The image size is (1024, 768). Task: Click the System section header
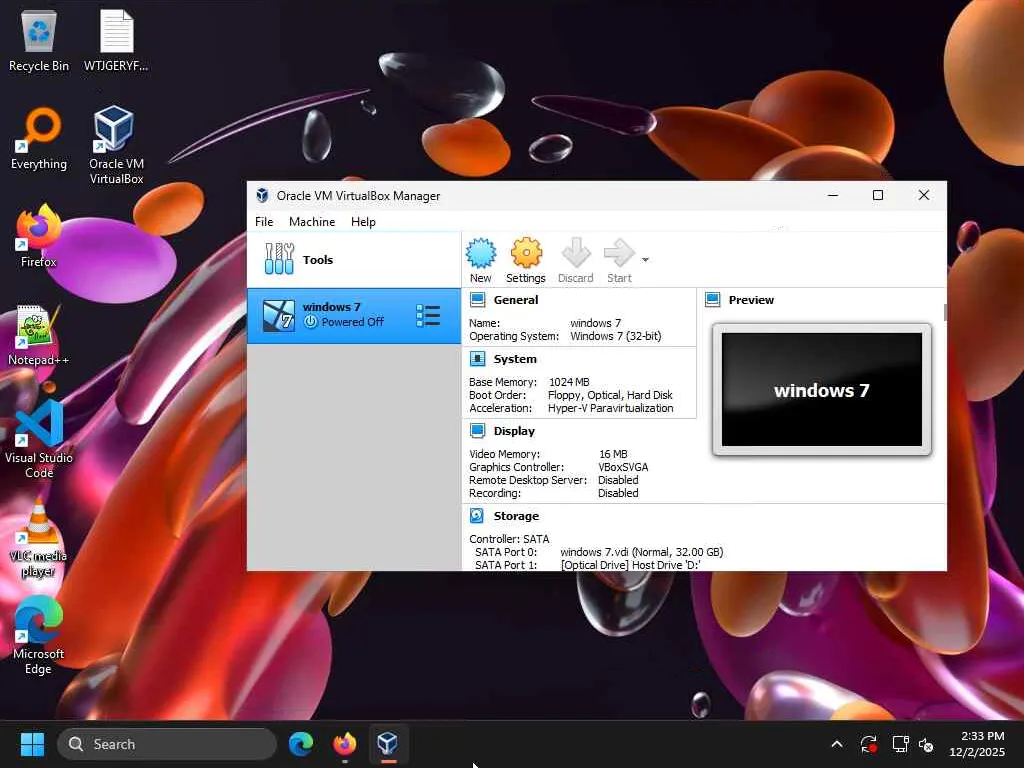pos(515,359)
